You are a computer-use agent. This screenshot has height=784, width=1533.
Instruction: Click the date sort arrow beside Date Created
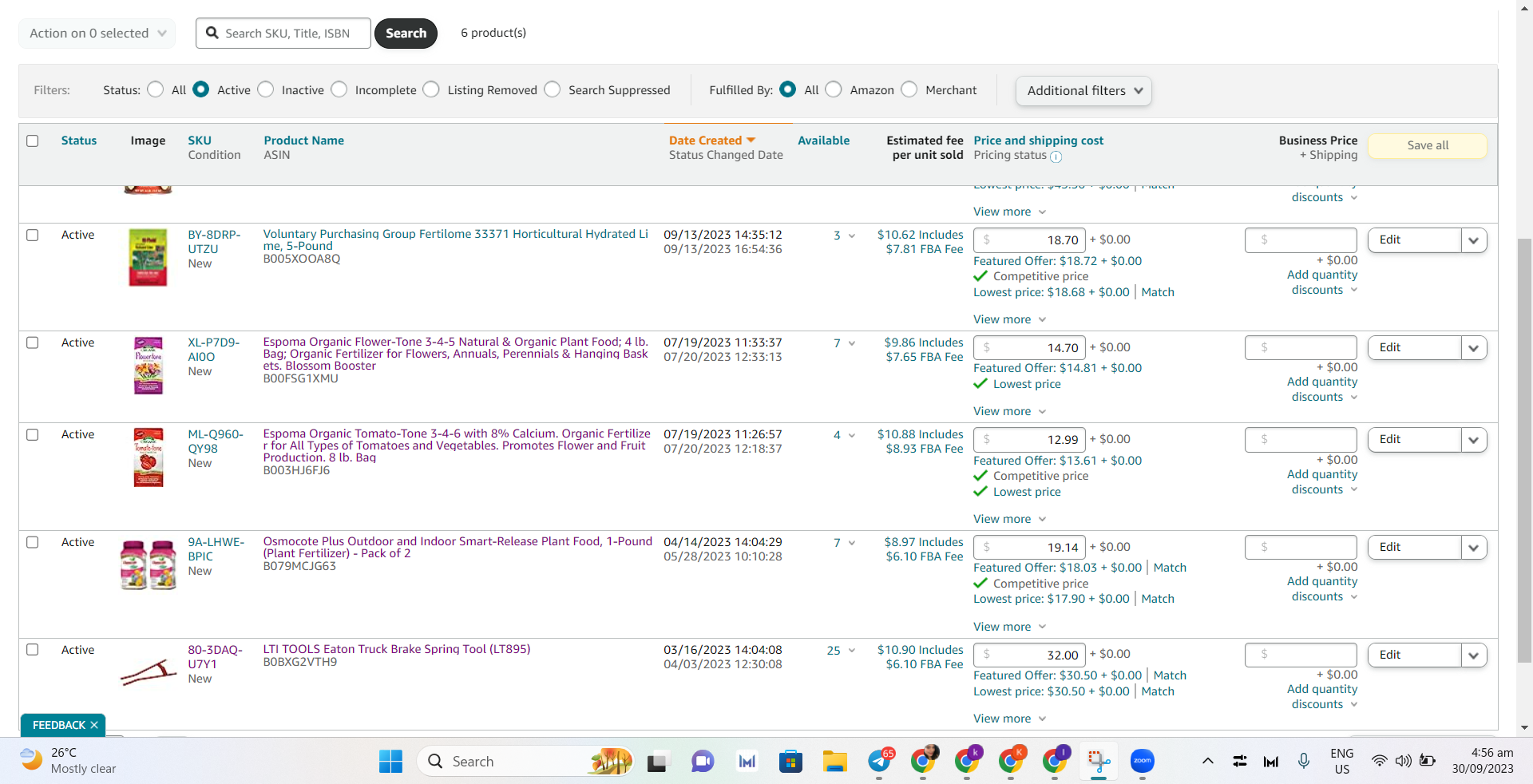pos(751,141)
